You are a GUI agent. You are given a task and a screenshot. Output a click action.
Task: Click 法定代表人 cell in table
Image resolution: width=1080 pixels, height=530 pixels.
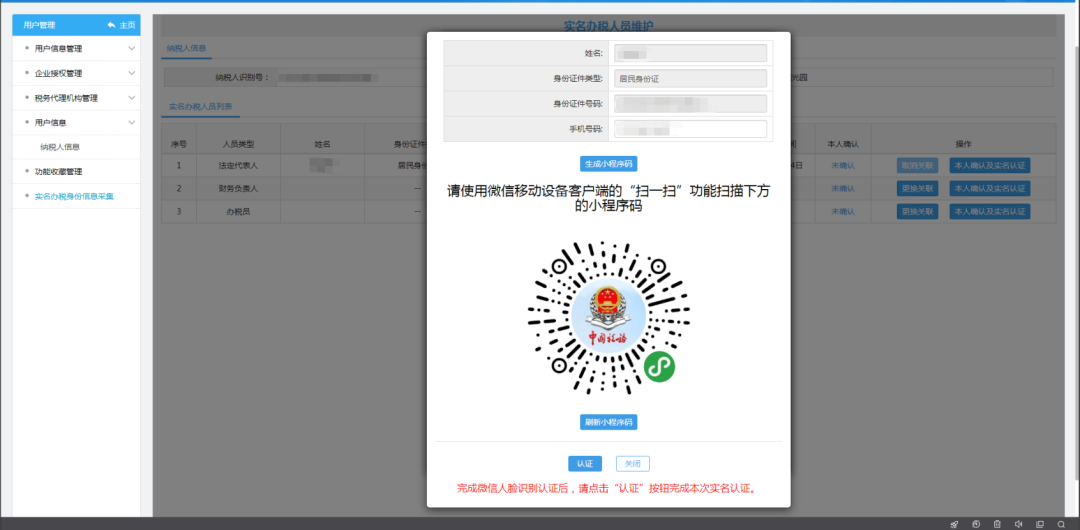[x=238, y=165]
